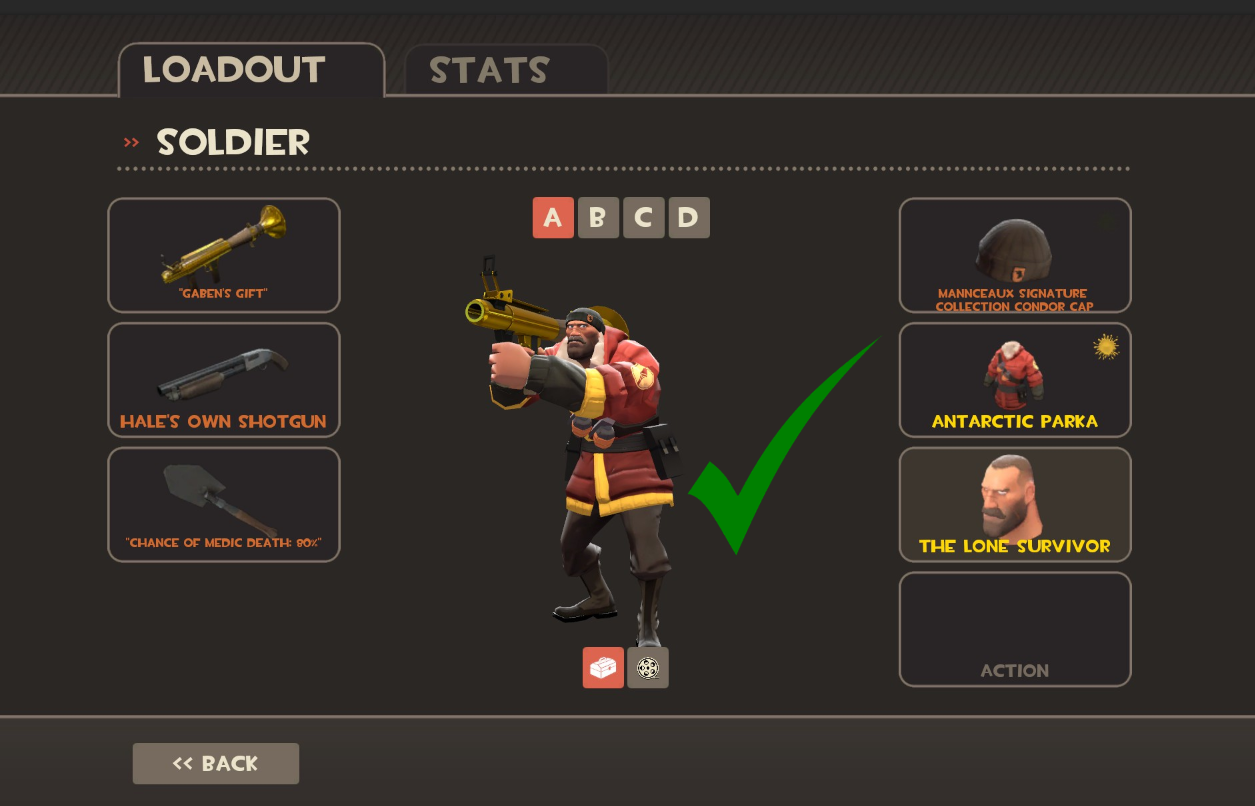The width and height of the screenshot is (1255, 806).
Task: Open the Stats tab
Action: [x=506, y=70]
